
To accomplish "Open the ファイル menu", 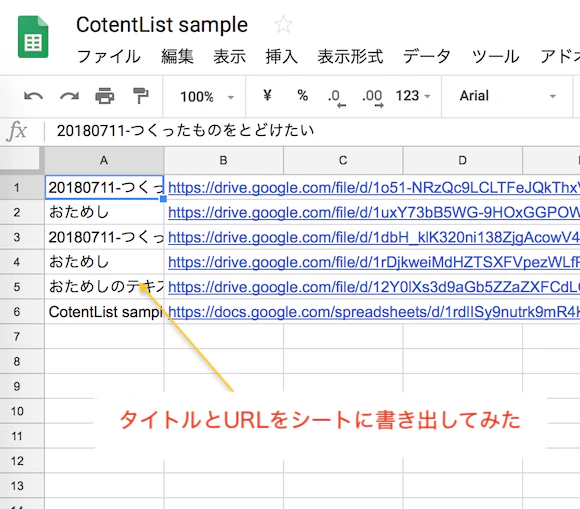I will [x=108, y=57].
